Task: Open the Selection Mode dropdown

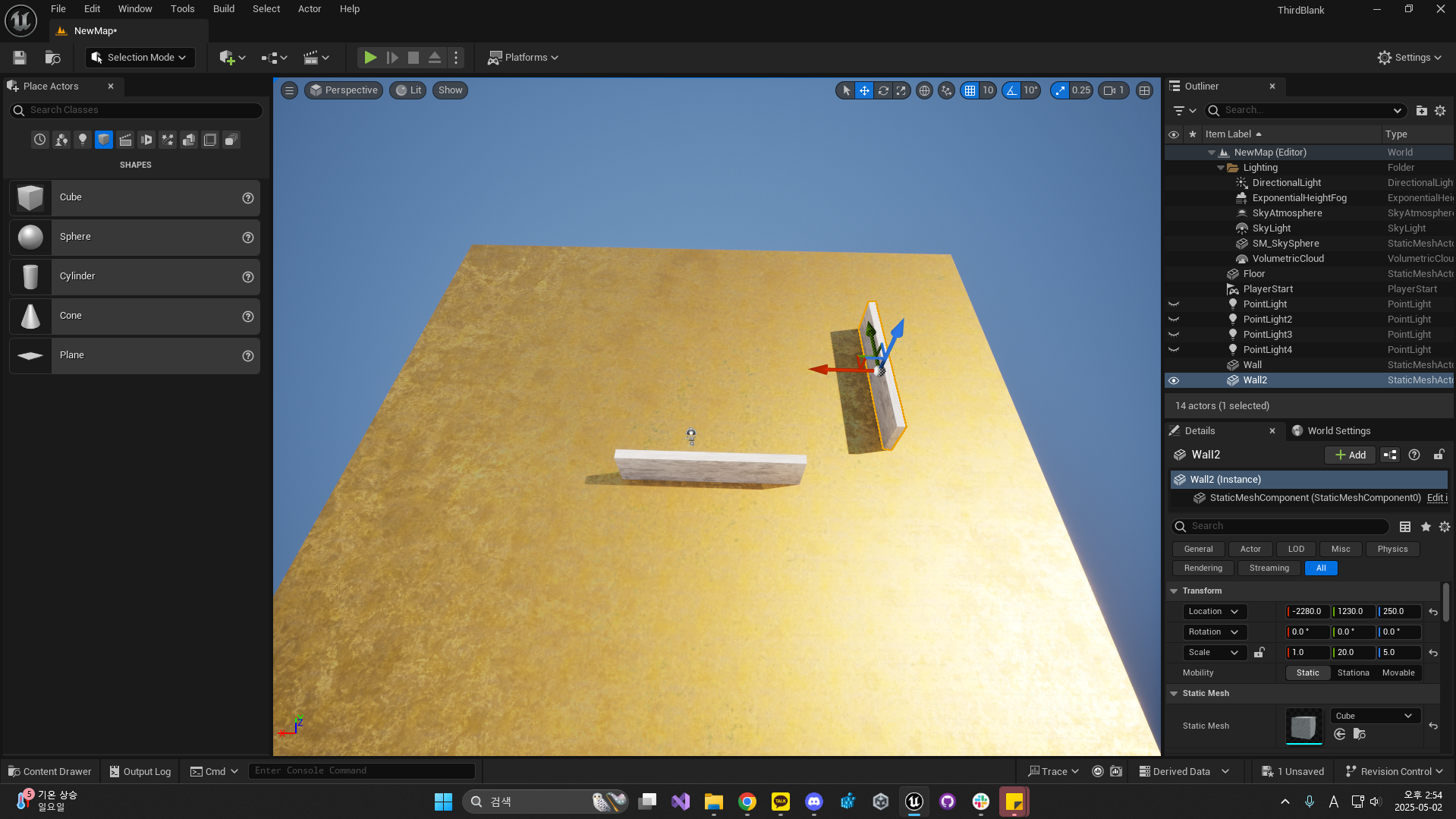Action: (140, 58)
